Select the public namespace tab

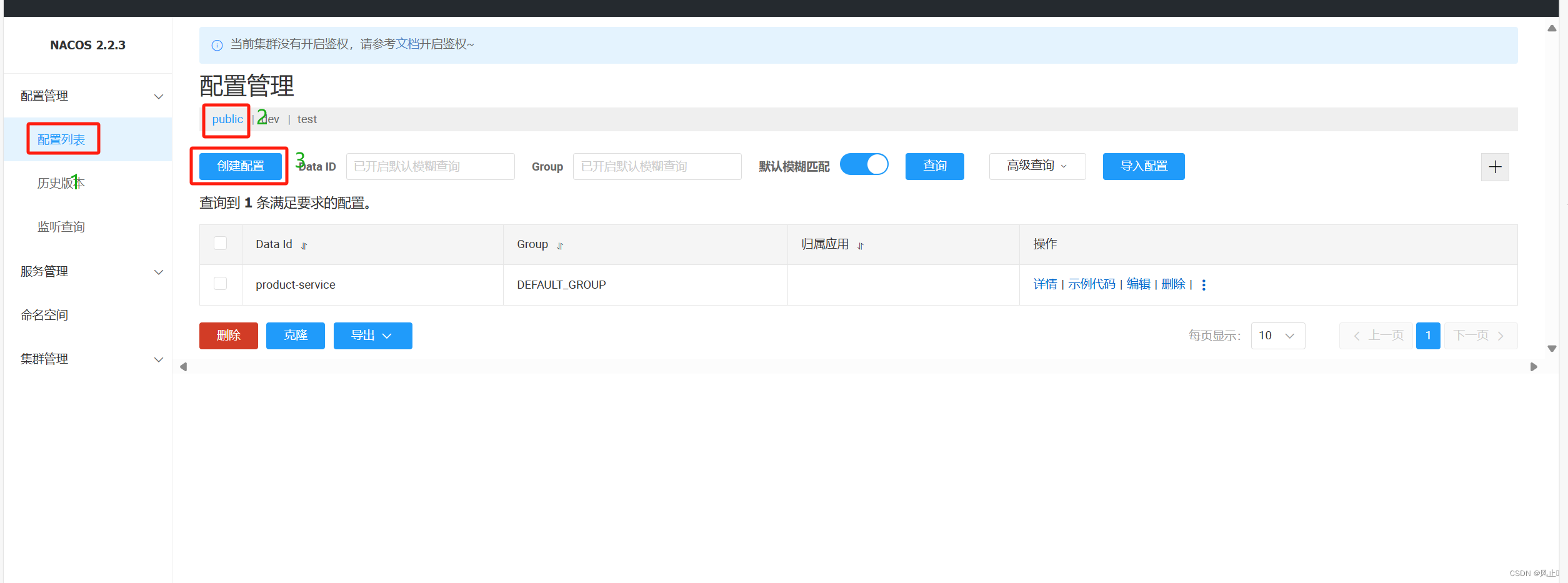227,119
